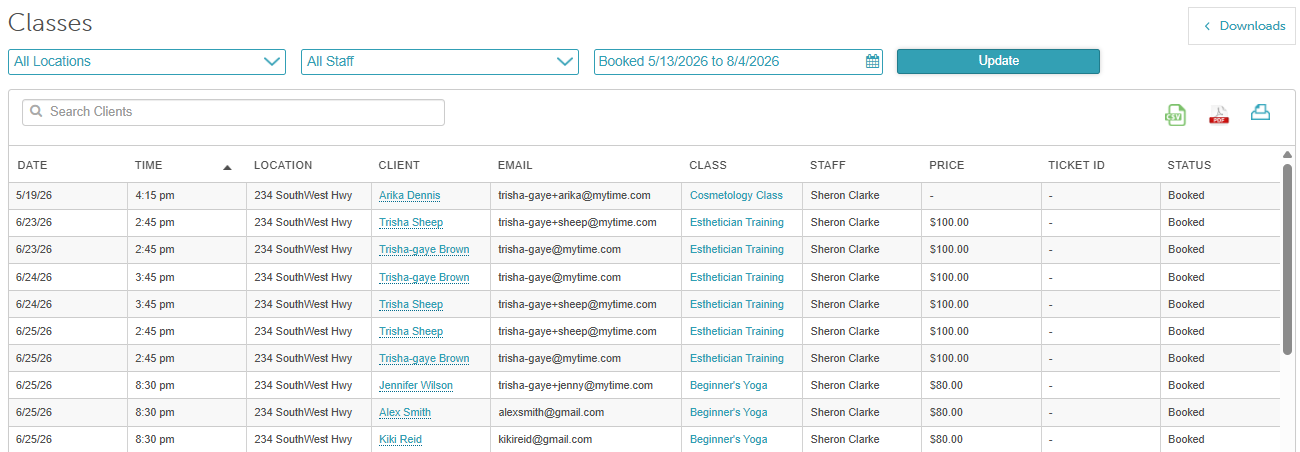Go back to Downloads
This screenshot has height=452, width=1300.
[1242, 26]
